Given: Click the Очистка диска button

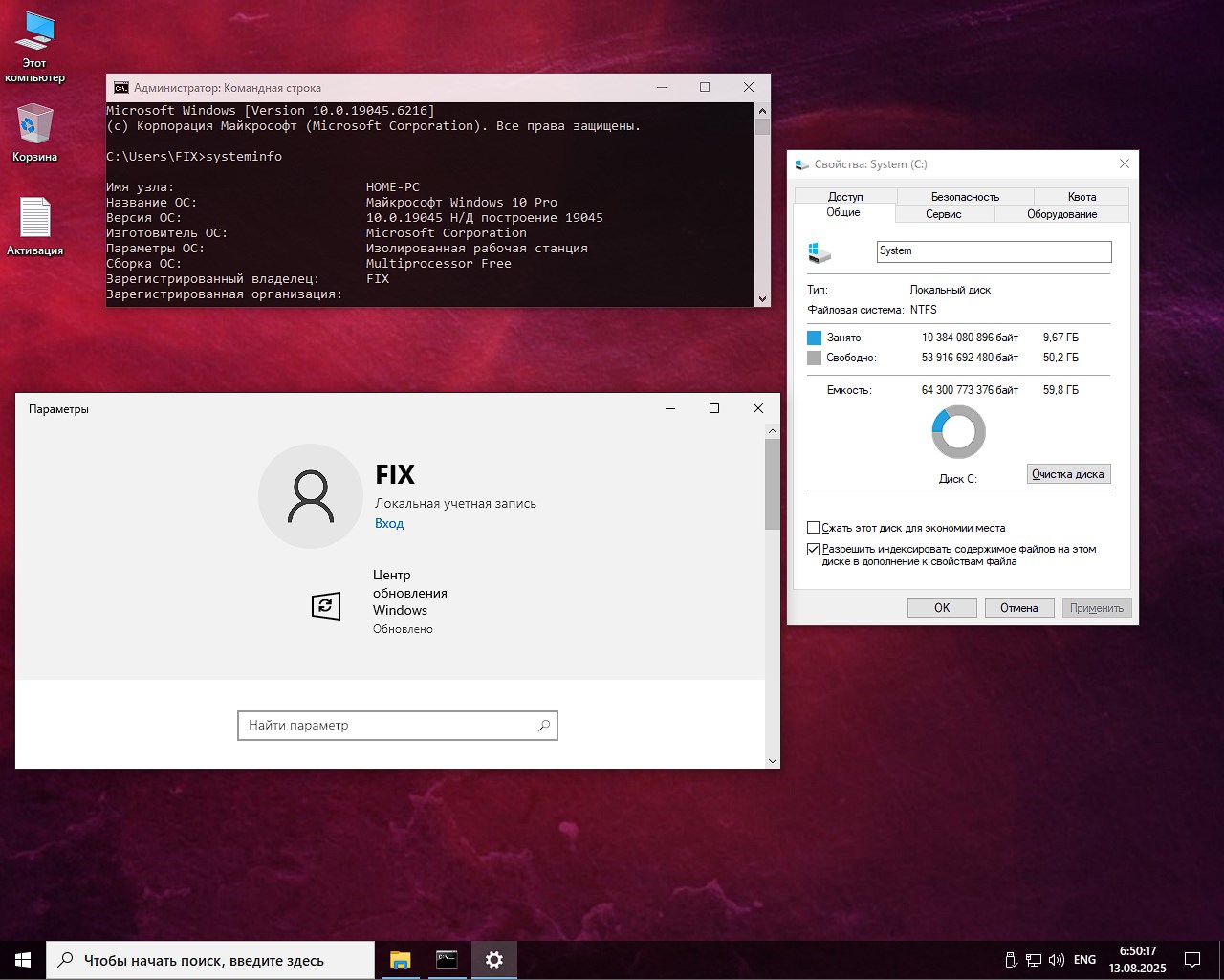Looking at the screenshot, I should click(1067, 474).
